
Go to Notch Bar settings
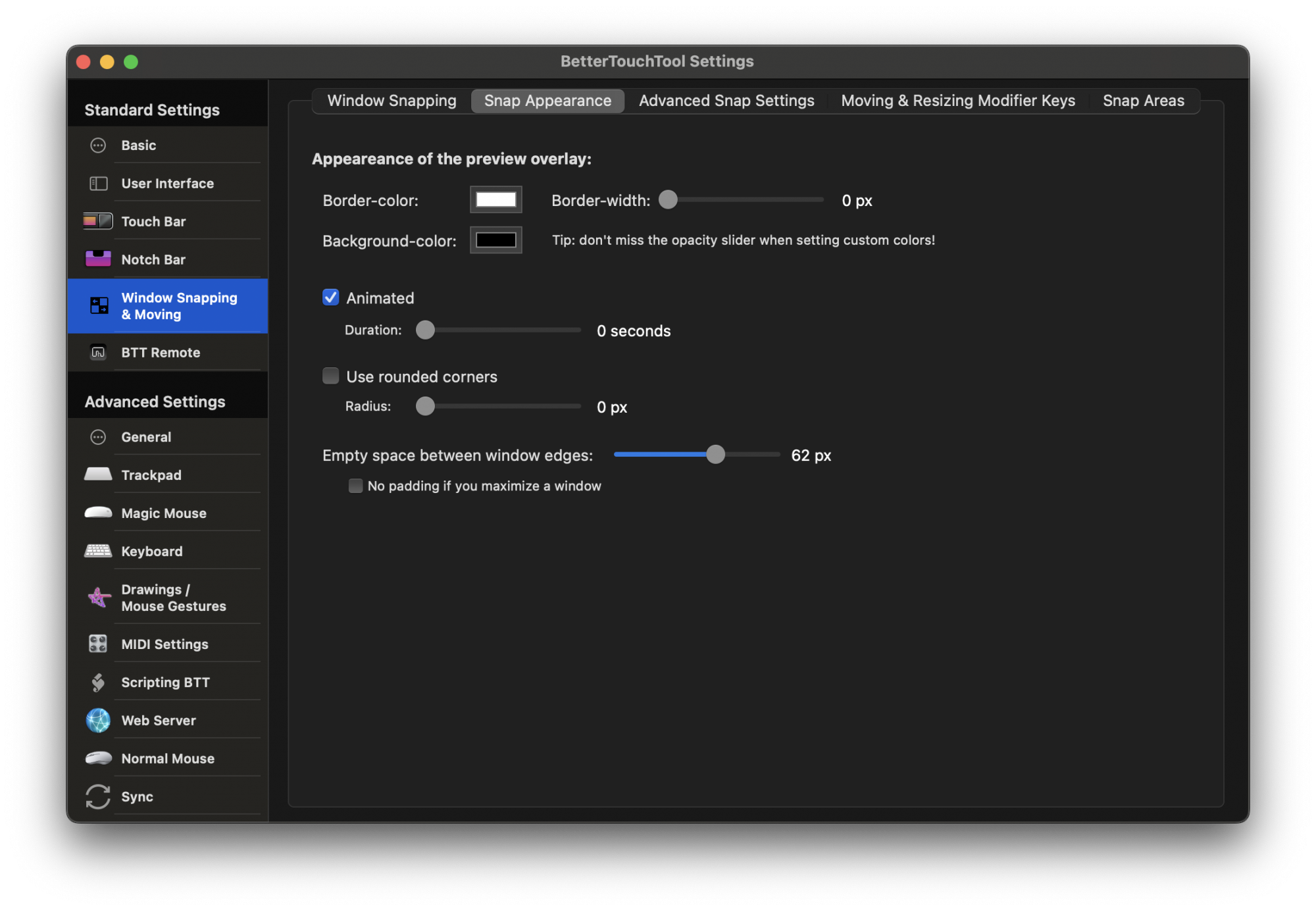pyautogui.click(x=167, y=259)
